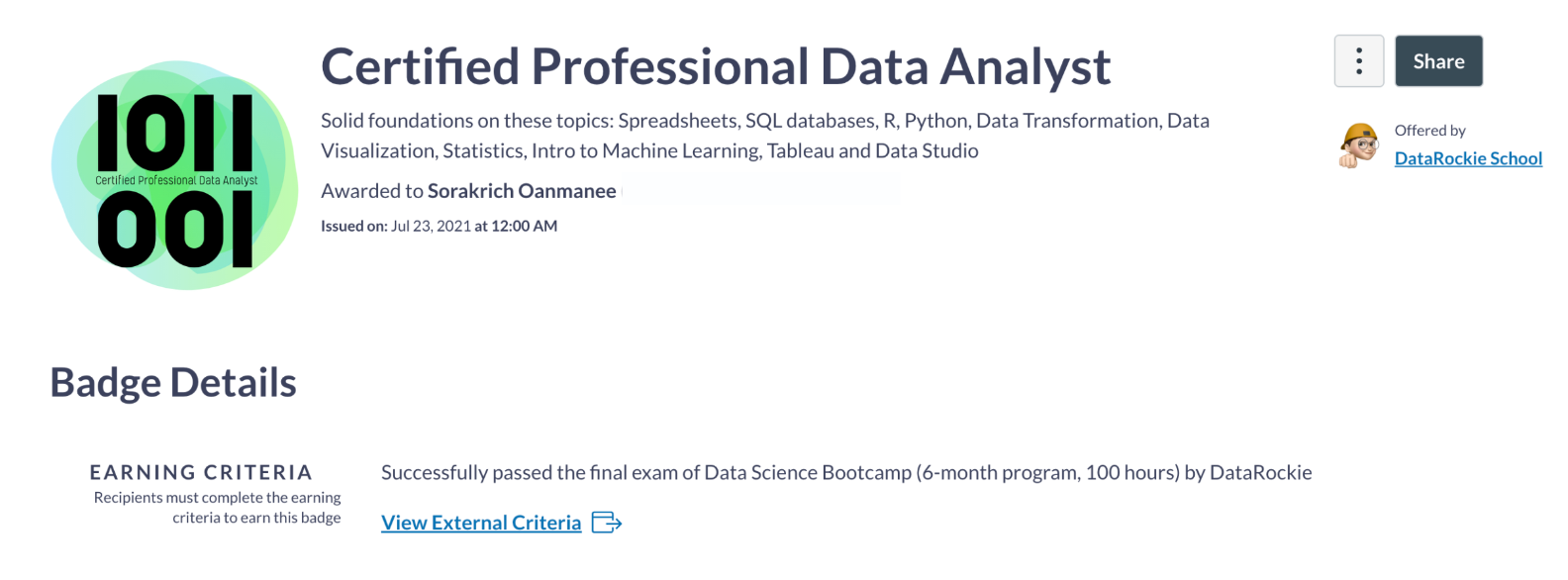This screenshot has height=580, width=1568.
Task: Click the DataRockie School avatar icon
Action: click(x=1359, y=146)
